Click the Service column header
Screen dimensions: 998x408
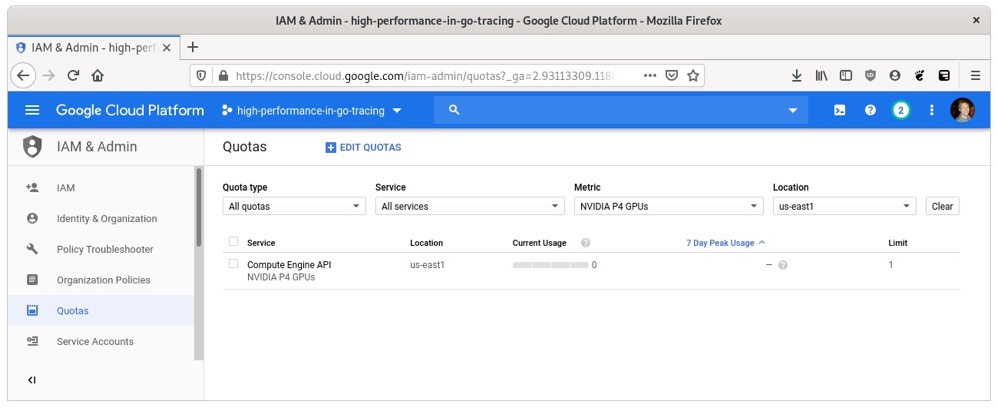(x=261, y=243)
